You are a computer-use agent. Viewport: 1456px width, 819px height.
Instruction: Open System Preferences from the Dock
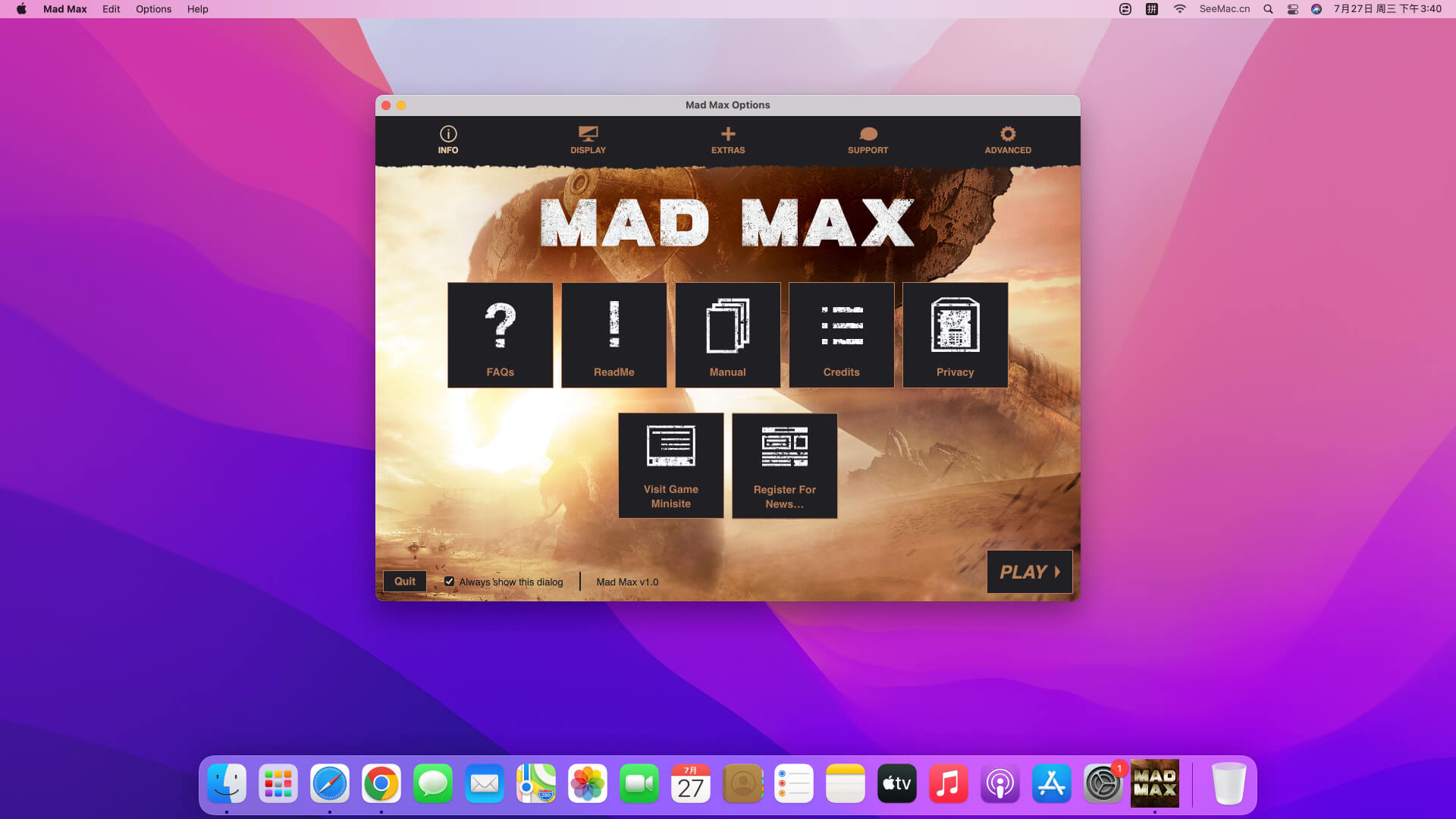pyautogui.click(x=1103, y=784)
